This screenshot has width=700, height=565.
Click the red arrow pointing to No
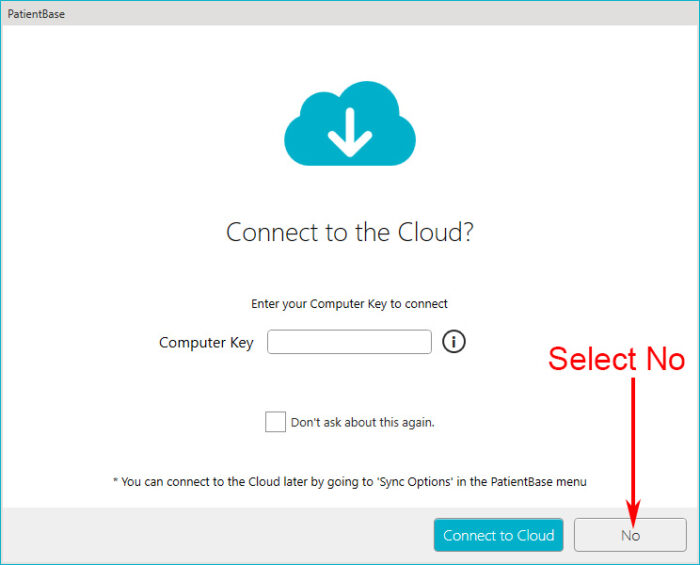[632, 440]
